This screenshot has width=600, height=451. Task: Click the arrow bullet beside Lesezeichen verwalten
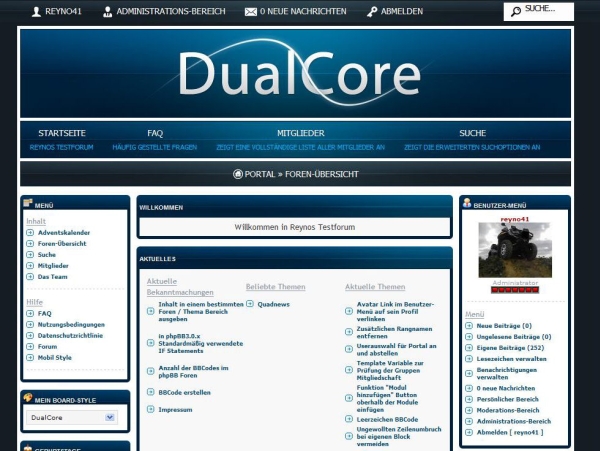click(469, 358)
